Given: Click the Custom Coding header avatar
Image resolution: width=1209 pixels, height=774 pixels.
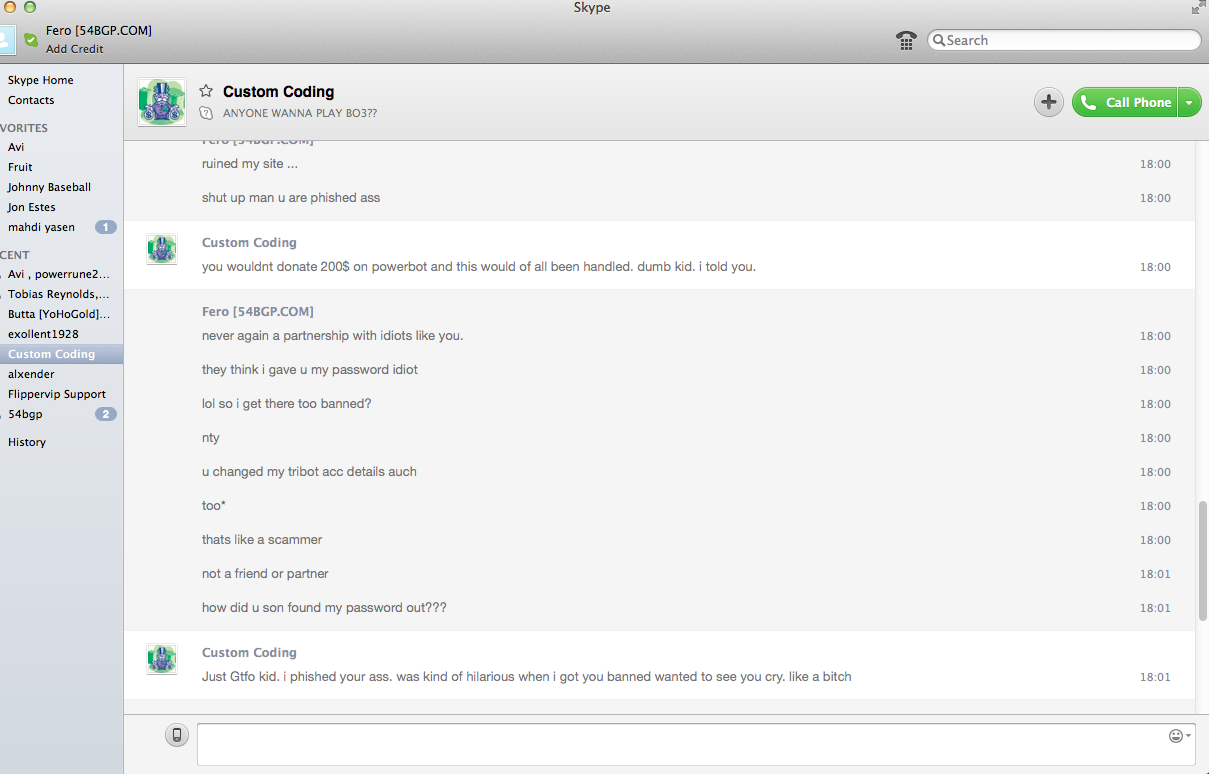Looking at the screenshot, I should coord(161,102).
